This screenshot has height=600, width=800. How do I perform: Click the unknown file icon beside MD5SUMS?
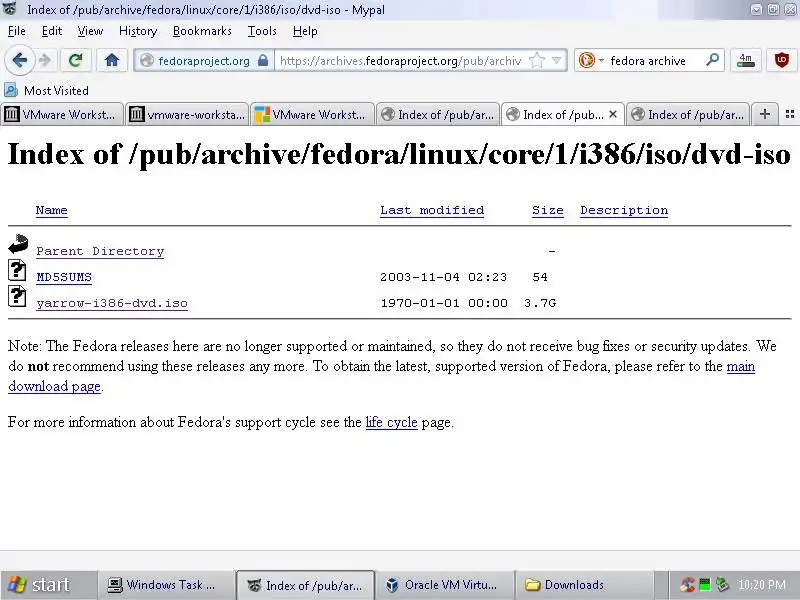point(17,270)
